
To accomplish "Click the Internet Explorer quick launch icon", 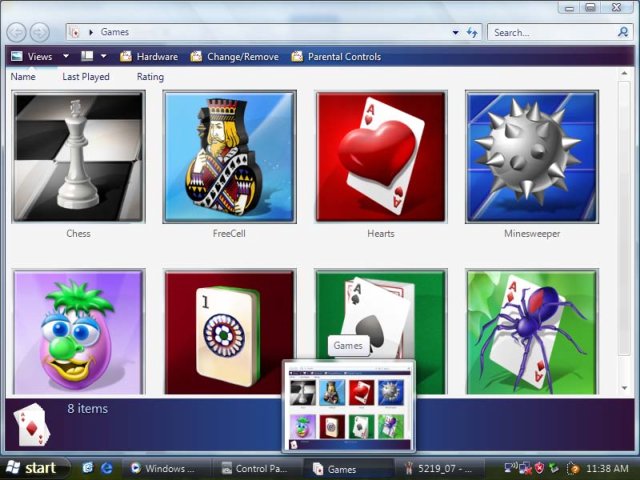I will pos(106,468).
